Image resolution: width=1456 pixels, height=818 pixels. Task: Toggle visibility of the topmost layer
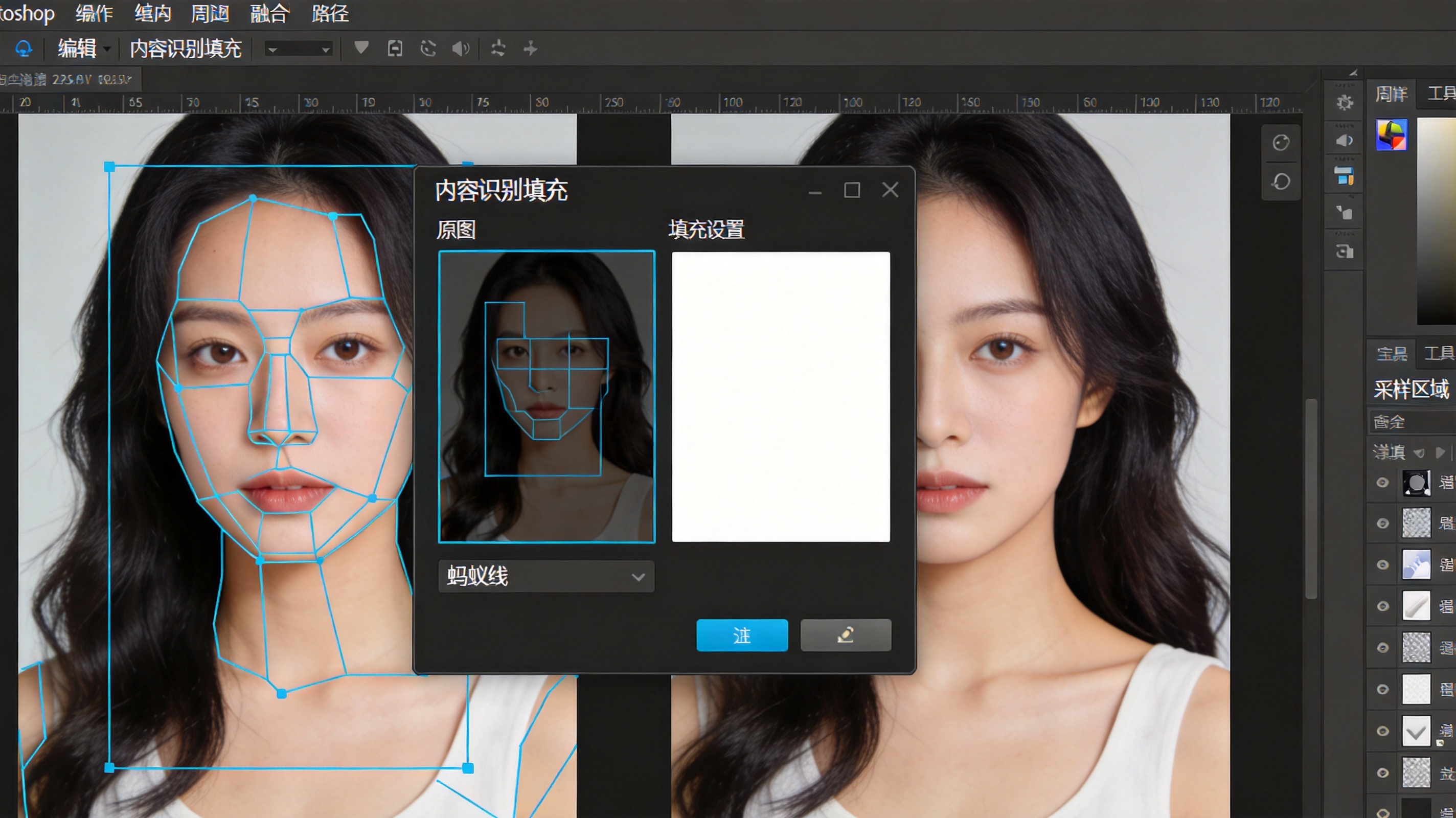(x=1382, y=482)
